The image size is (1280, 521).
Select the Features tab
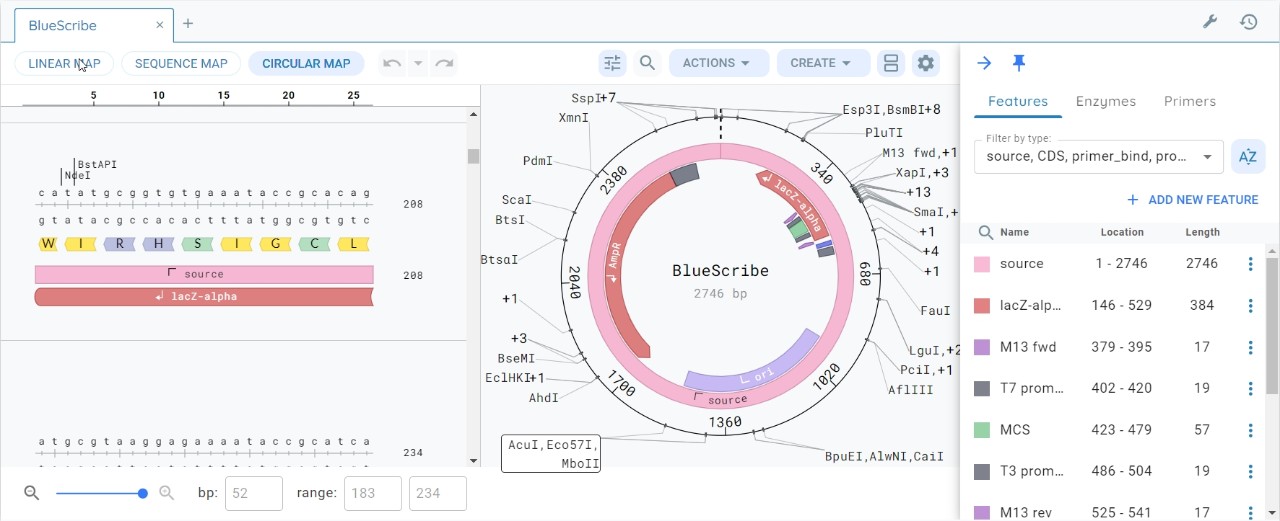coord(1018,101)
